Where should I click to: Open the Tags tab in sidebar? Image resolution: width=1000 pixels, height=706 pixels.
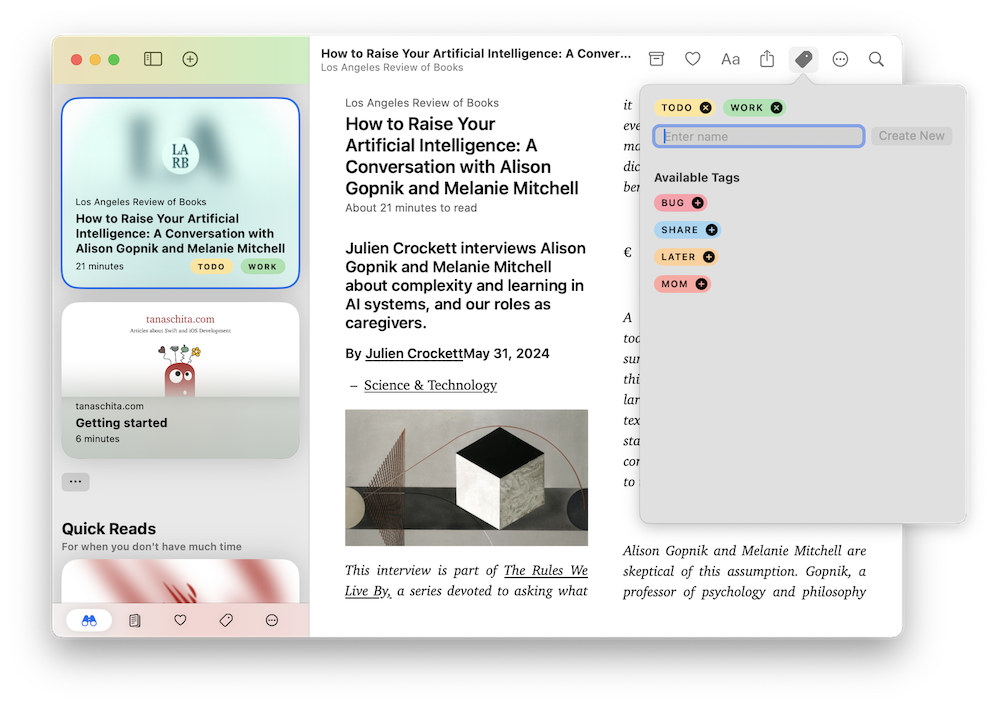pos(226,620)
